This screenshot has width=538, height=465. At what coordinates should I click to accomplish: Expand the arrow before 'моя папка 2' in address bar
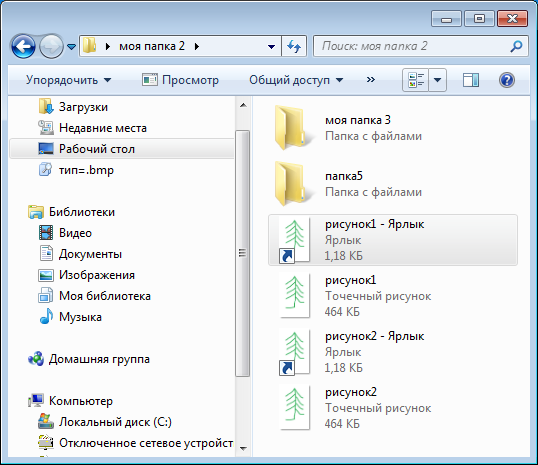tap(108, 46)
